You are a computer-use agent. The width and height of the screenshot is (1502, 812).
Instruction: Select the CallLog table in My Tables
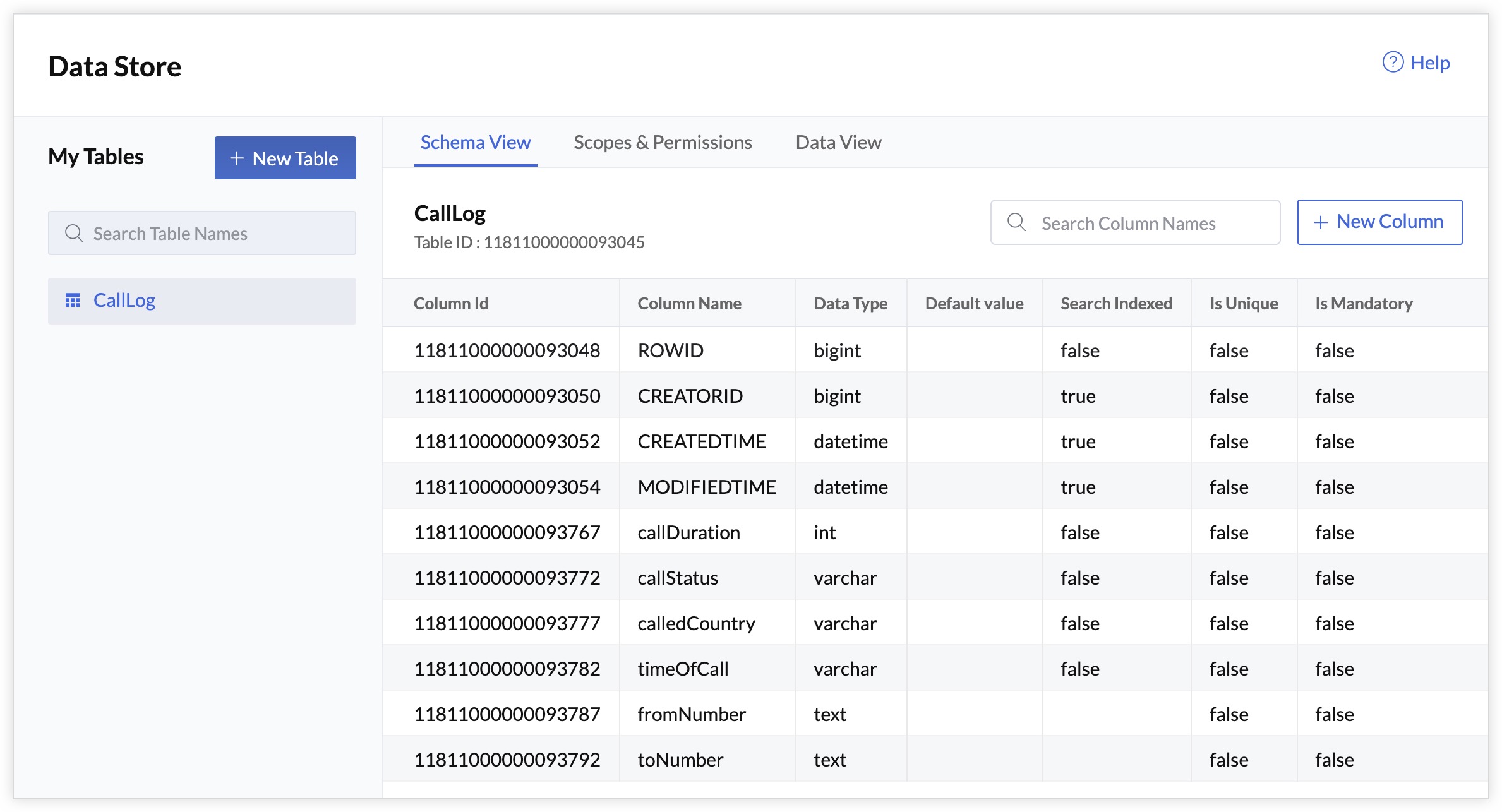[x=202, y=301]
